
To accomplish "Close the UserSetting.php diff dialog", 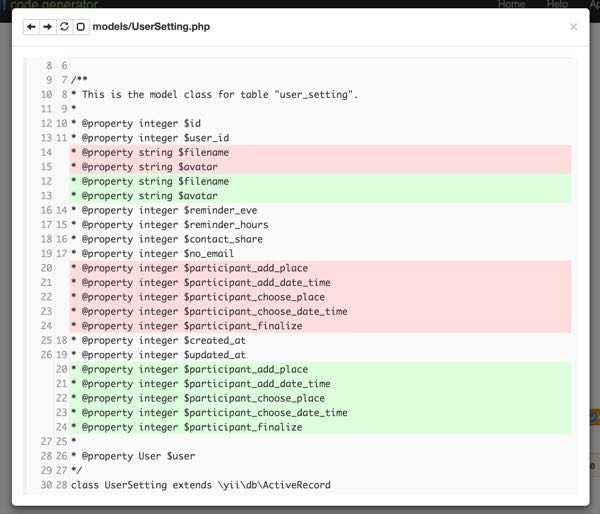I will [573, 27].
